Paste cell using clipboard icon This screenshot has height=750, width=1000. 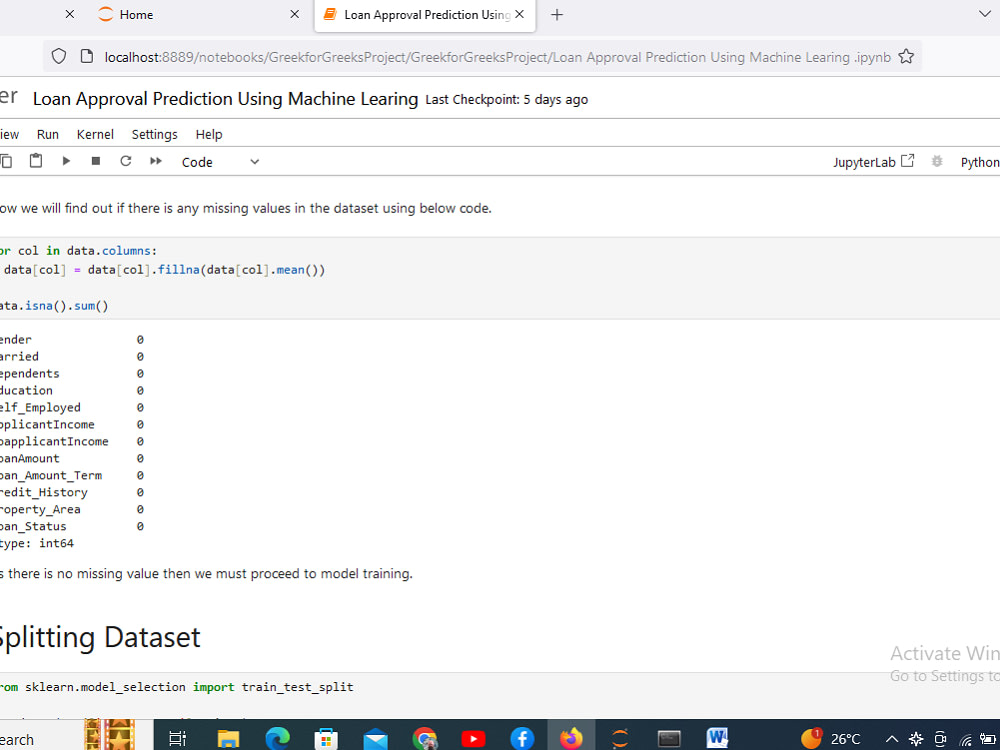click(x=36, y=161)
